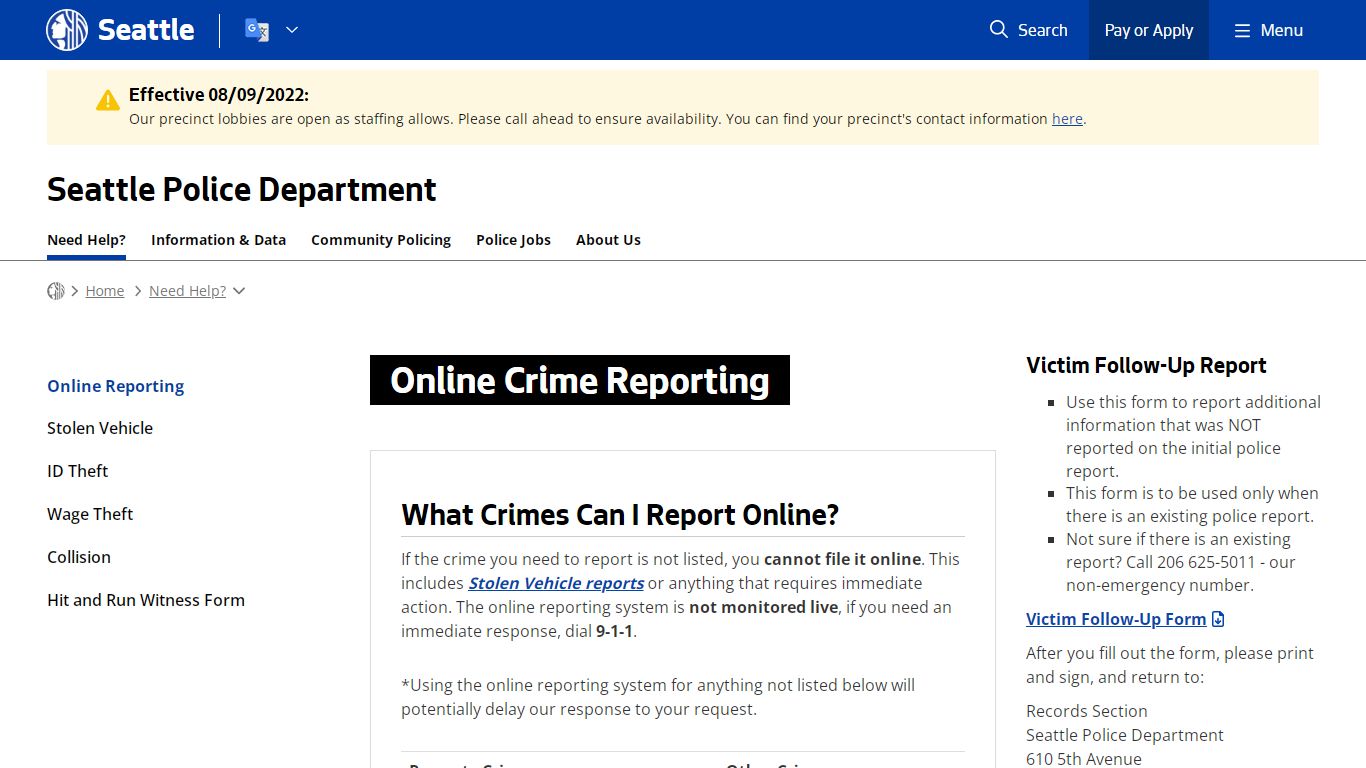1366x768 pixels.
Task: Go to the Police Jobs tab
Action: [513, 240]
